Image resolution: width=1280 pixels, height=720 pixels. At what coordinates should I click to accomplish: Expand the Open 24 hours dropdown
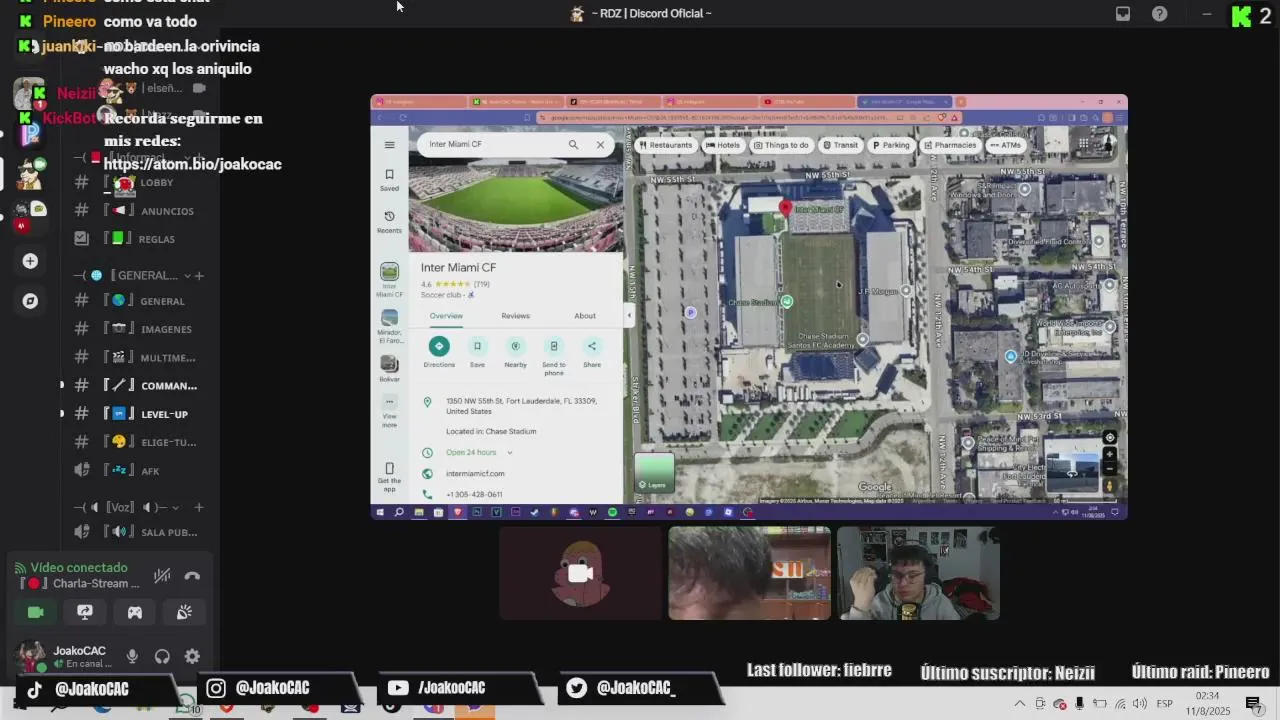(x=509, y=453)
